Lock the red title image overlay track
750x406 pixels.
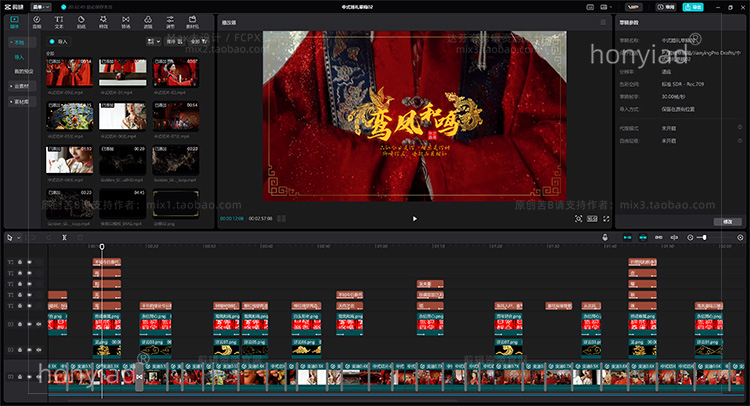tap(20, 324)
